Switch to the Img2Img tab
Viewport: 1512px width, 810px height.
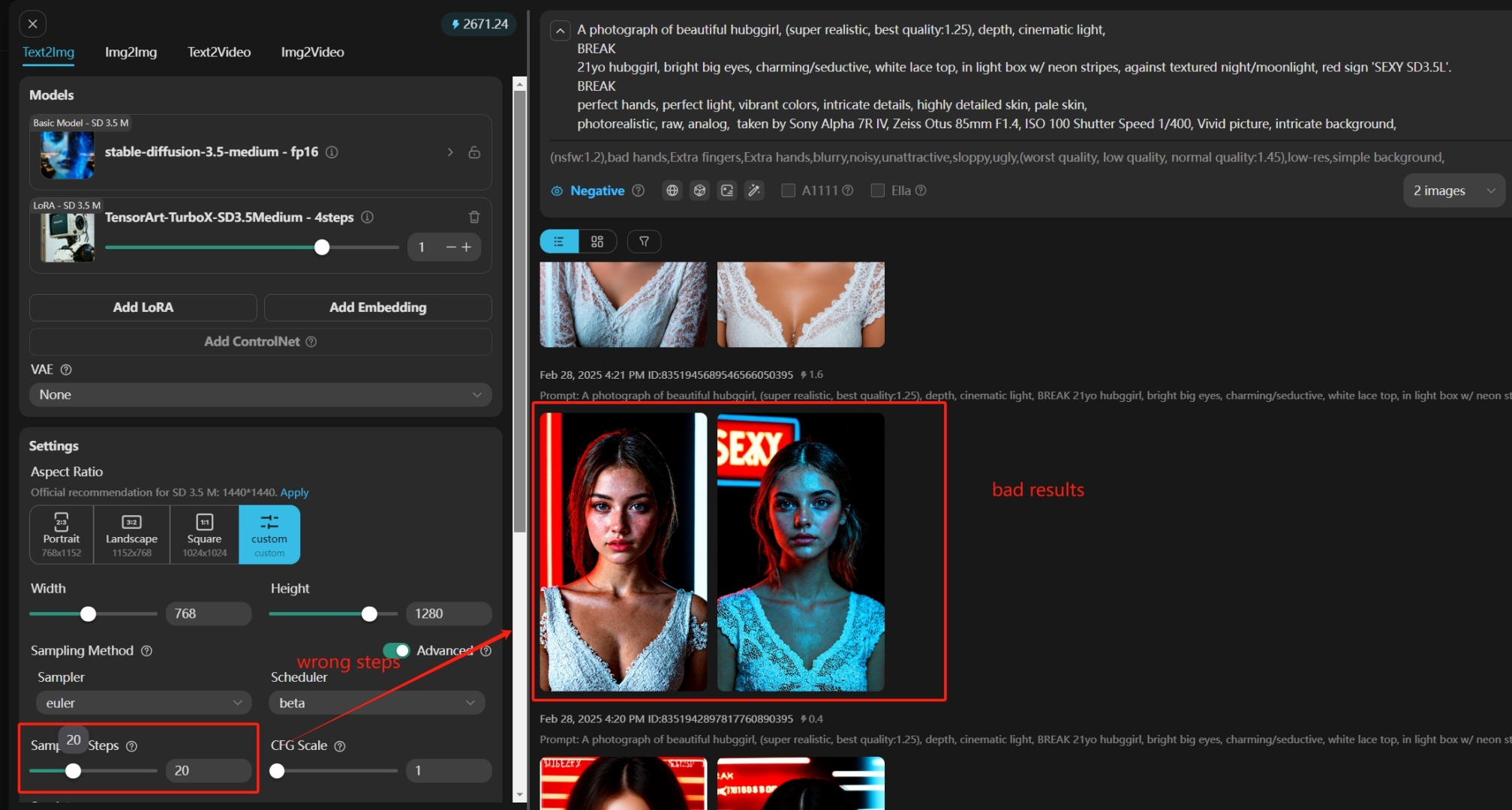coord(131,52)
